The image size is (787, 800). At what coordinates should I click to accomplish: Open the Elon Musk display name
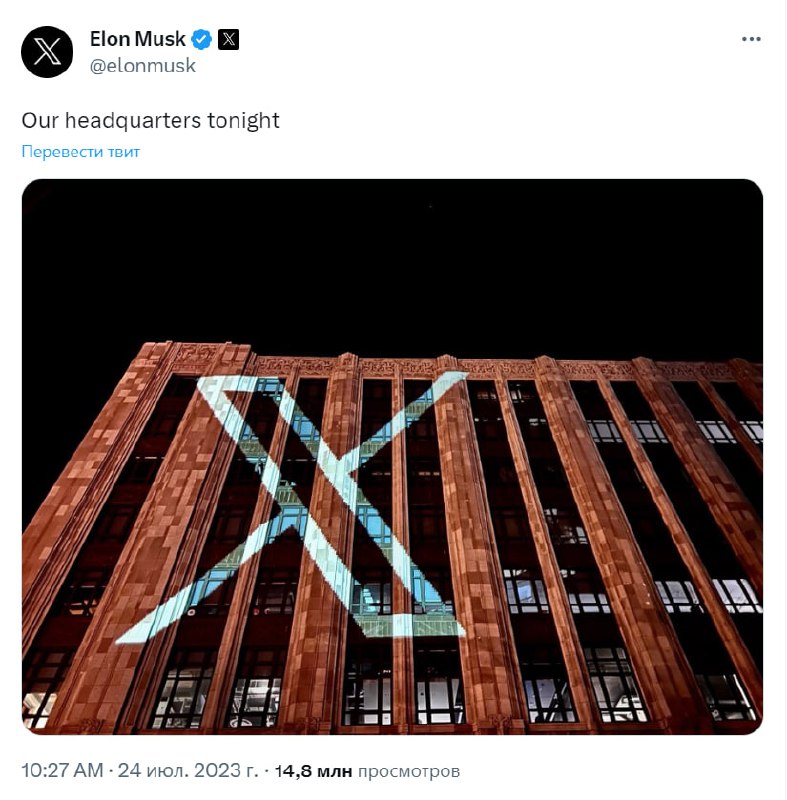[138, 40]
